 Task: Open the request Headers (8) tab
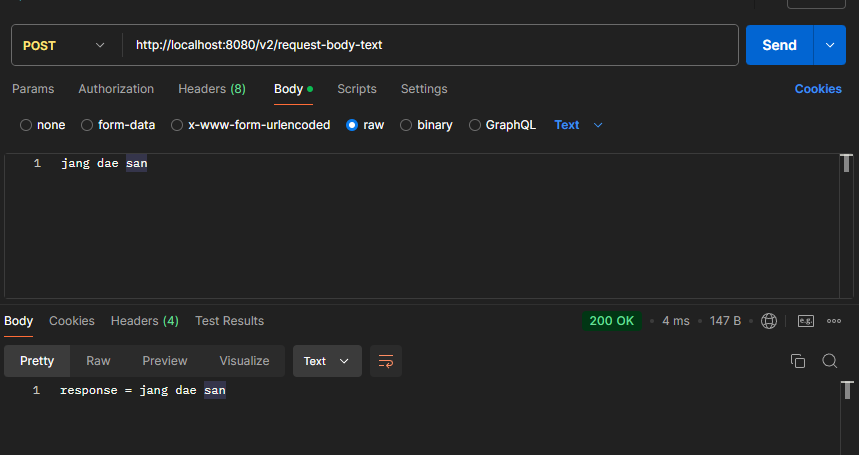[212, 89]
